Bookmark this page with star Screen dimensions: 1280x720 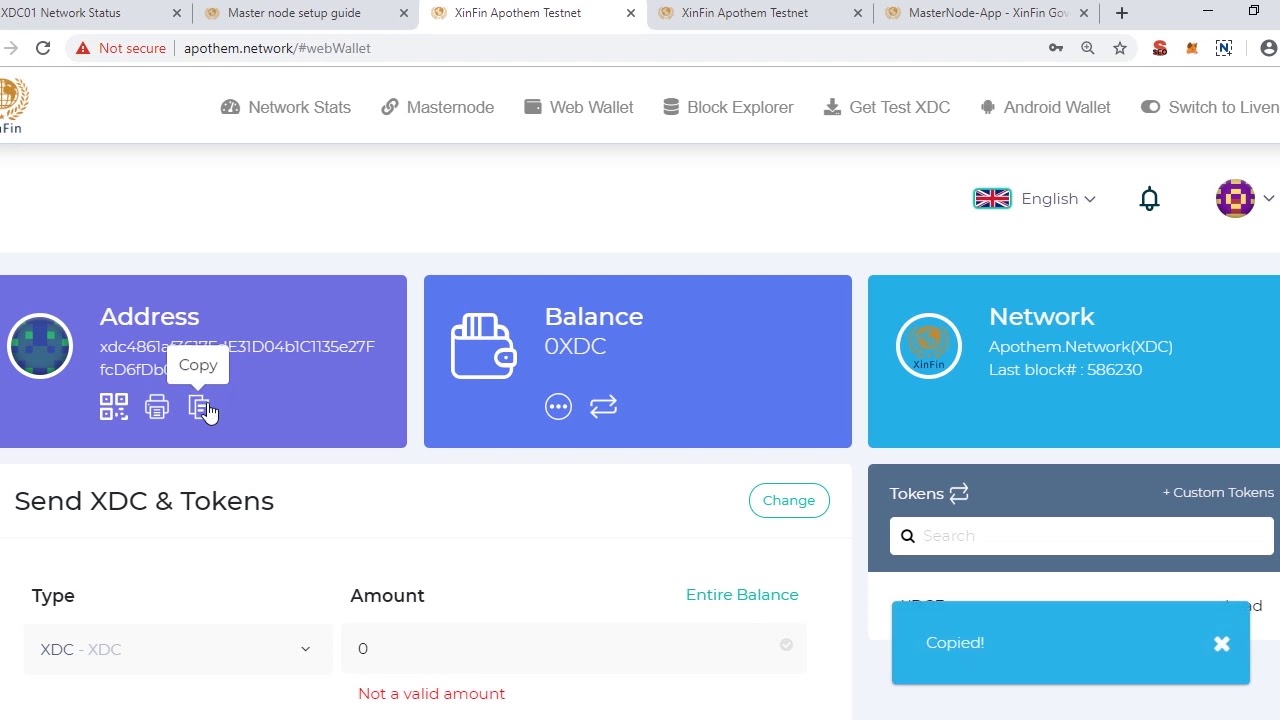[x=1120, y=48]
